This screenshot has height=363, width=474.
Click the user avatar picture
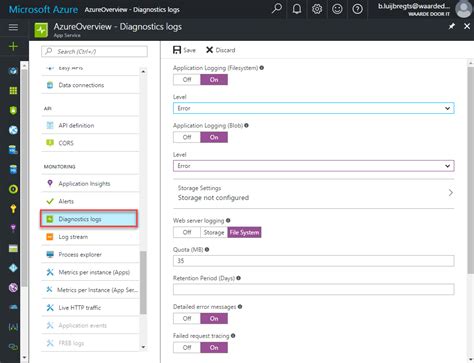[x=464, y=9]
